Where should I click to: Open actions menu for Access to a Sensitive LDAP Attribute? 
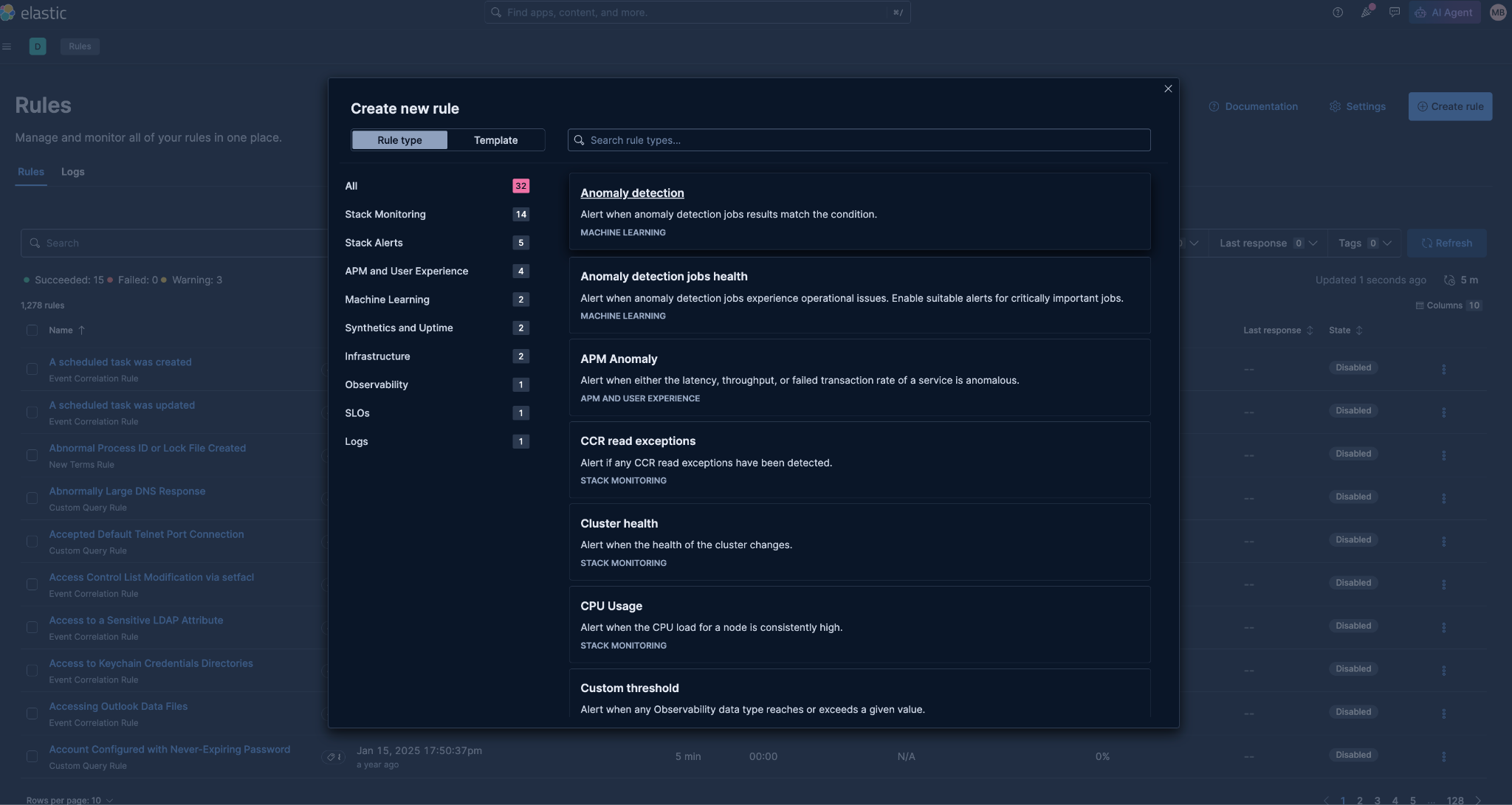pos(1443,627)
